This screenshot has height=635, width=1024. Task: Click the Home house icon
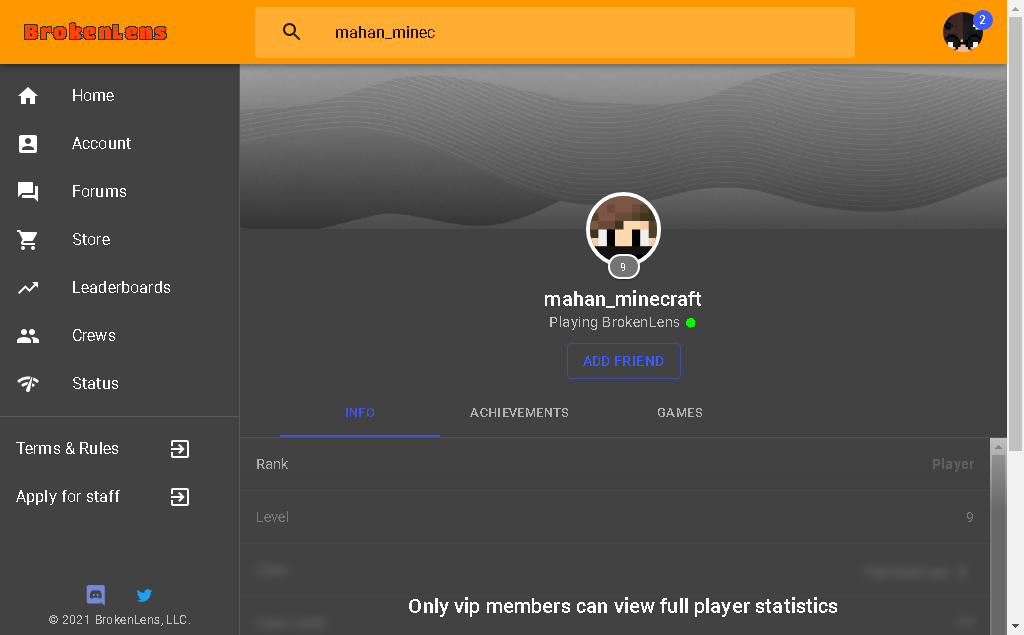point(27,96)
